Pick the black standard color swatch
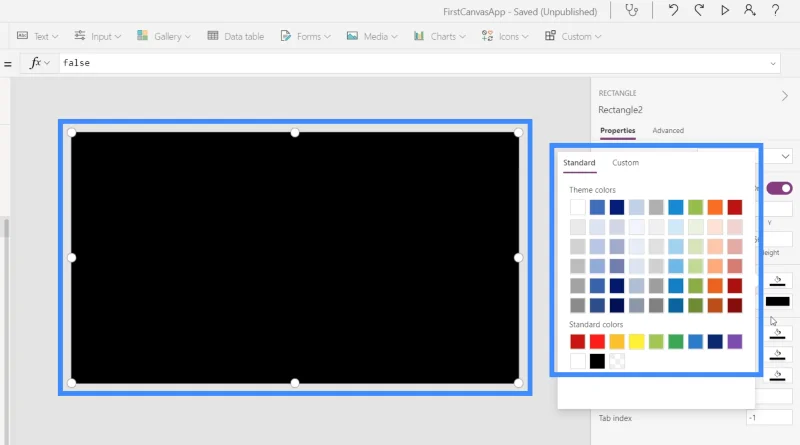The image size is (800, 445). 597,361
